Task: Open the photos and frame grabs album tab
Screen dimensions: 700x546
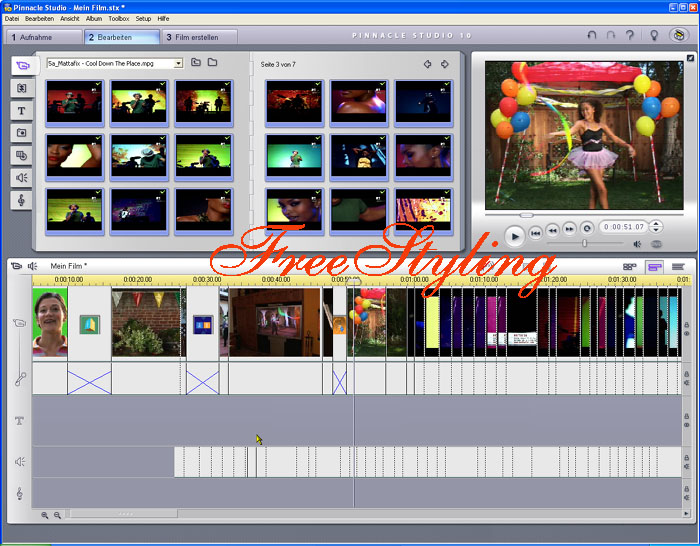Action: click(x=21, y=133)
